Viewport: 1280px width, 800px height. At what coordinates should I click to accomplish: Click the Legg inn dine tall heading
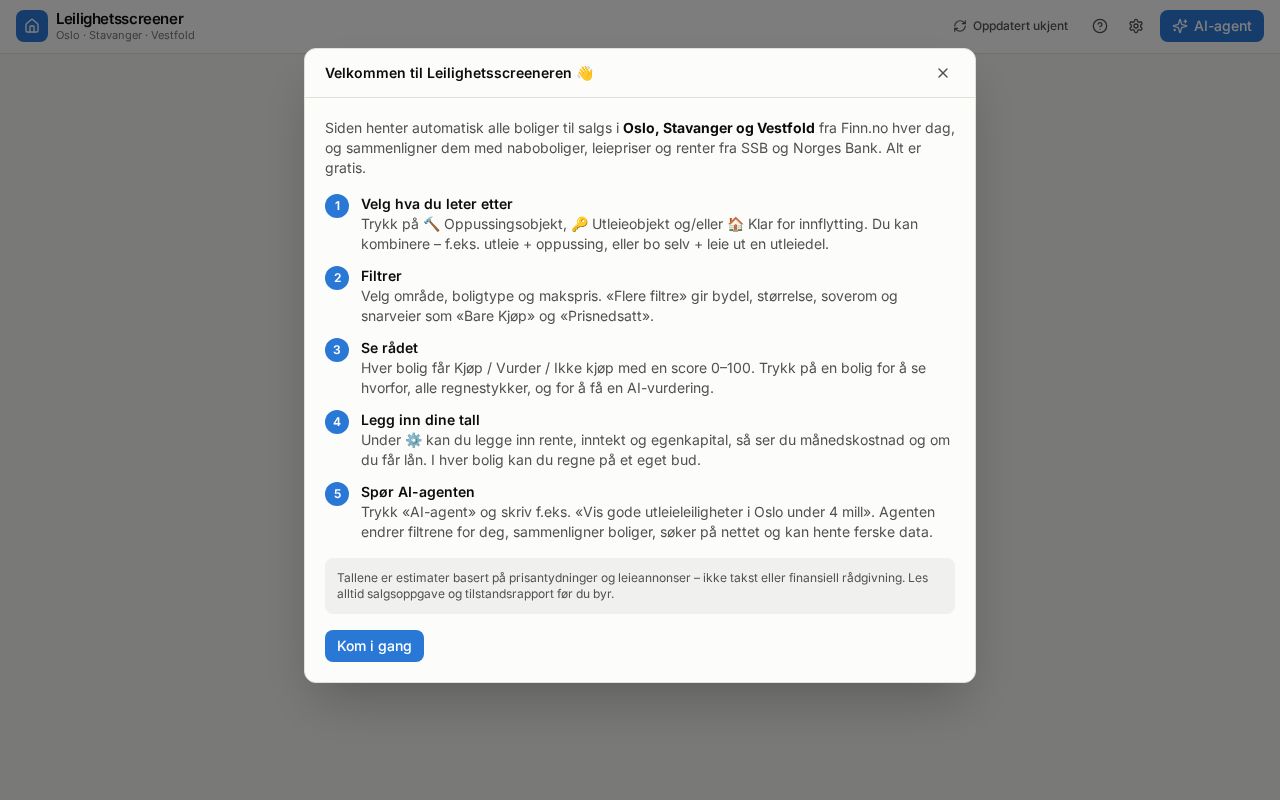(420, 420)
